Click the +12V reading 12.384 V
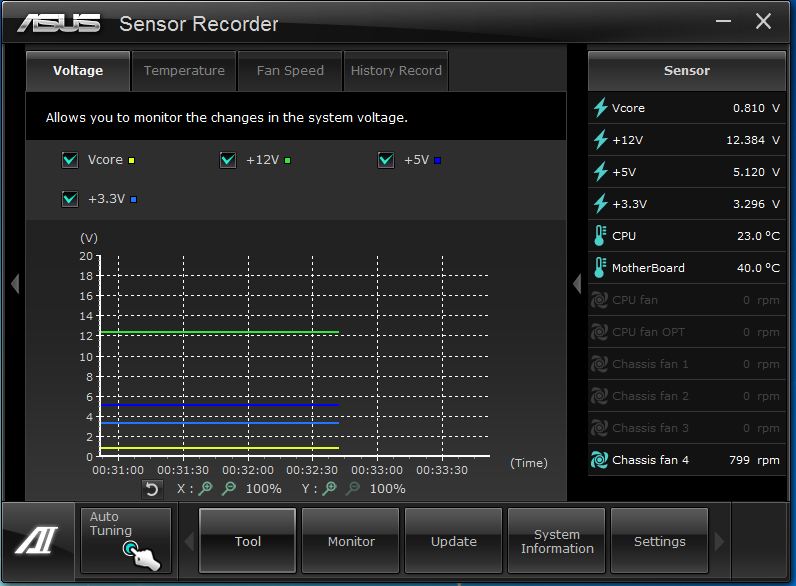Screen dimensions: 796x586 [x=753, y=140]
